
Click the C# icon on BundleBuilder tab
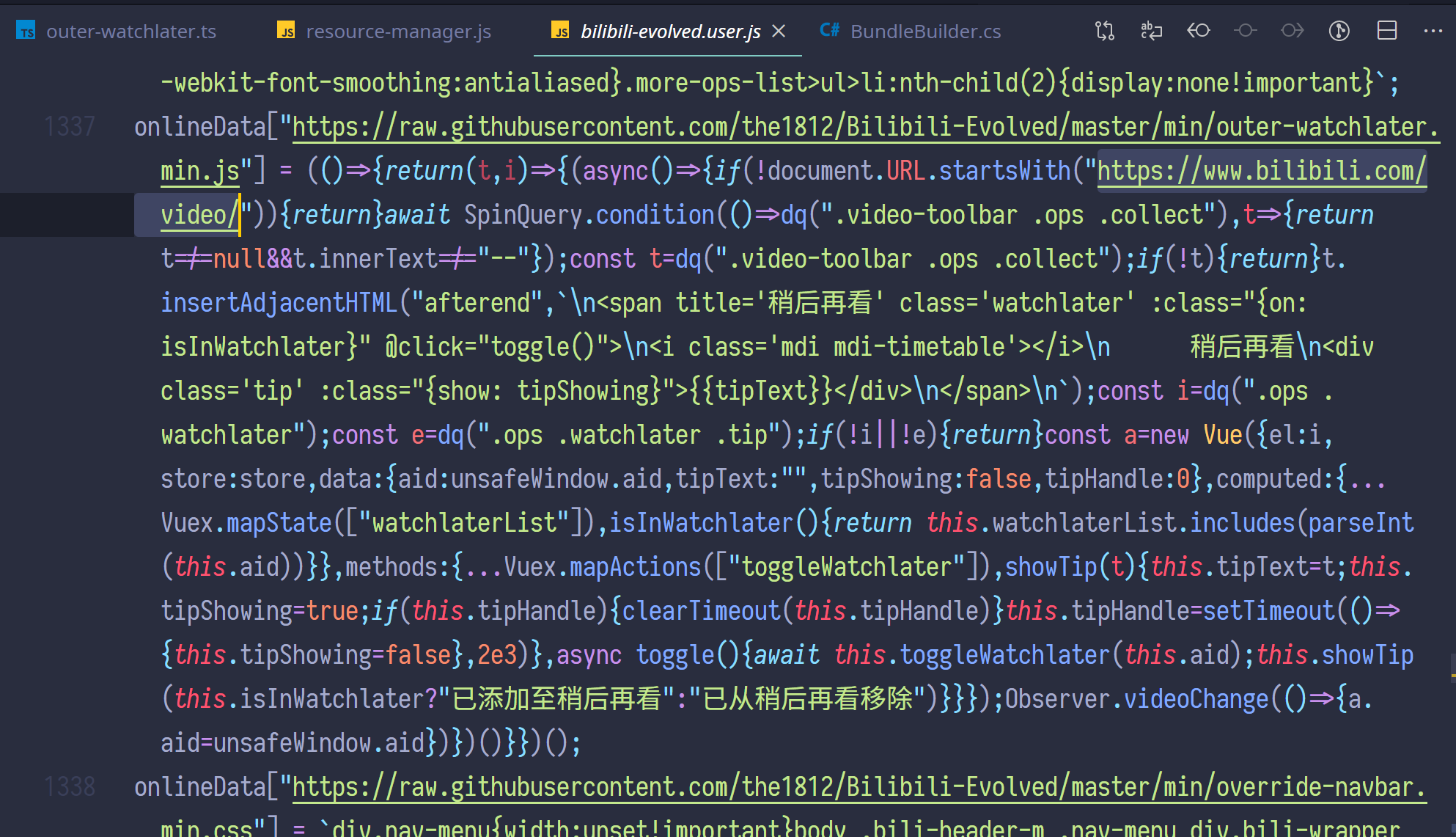[829, 31]
